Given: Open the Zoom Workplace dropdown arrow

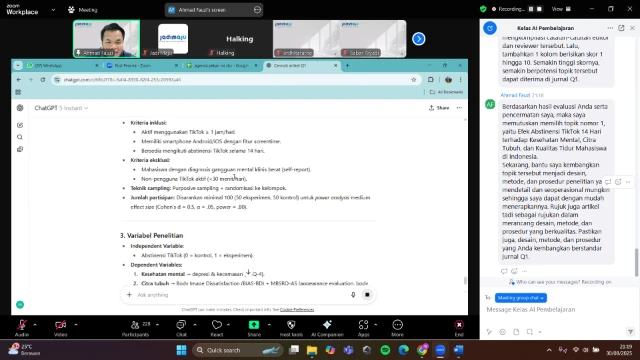Looking at the screenshot, I should tap(53, 10).
